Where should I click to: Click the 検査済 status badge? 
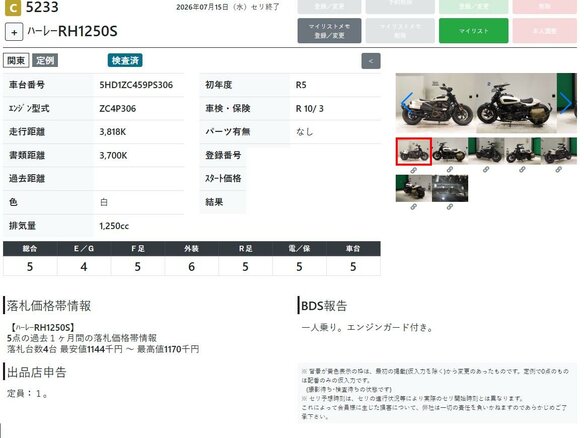[125, 60]
